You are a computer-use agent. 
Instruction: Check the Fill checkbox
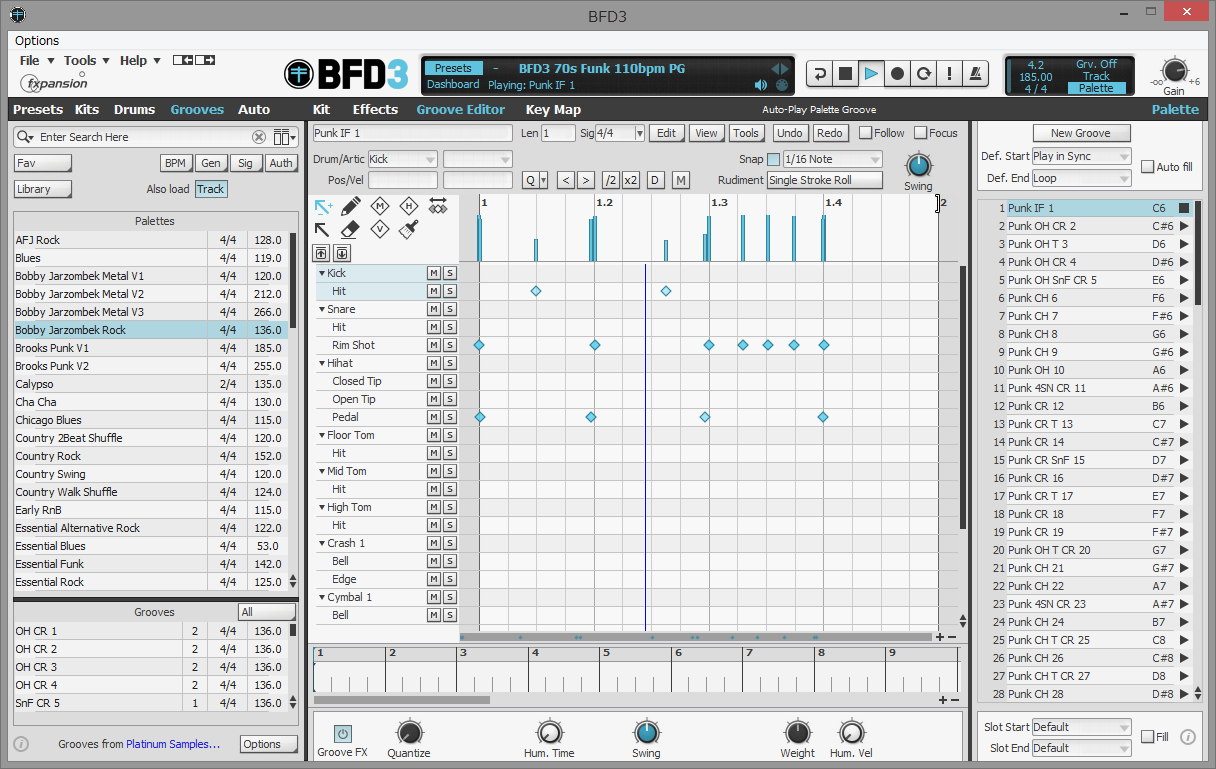point(1147,737)
